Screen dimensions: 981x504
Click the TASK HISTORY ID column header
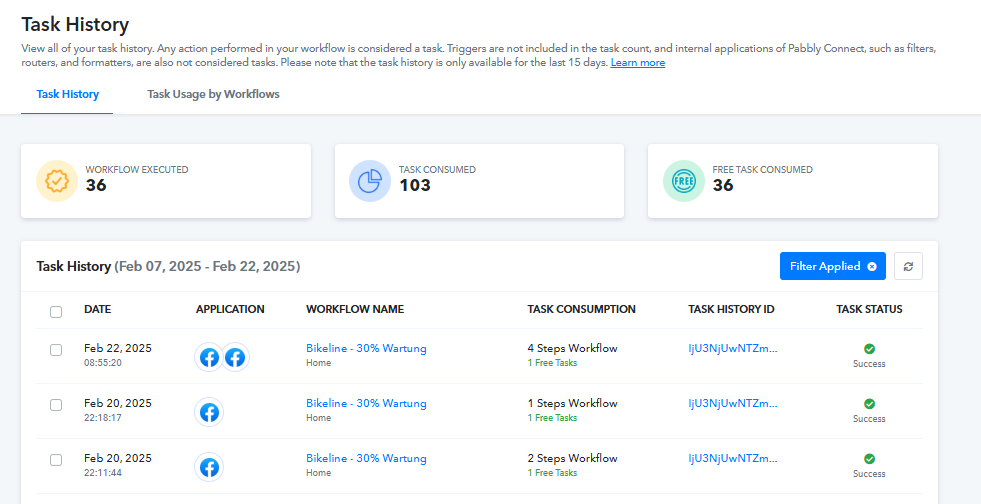(x=731, y=310)
